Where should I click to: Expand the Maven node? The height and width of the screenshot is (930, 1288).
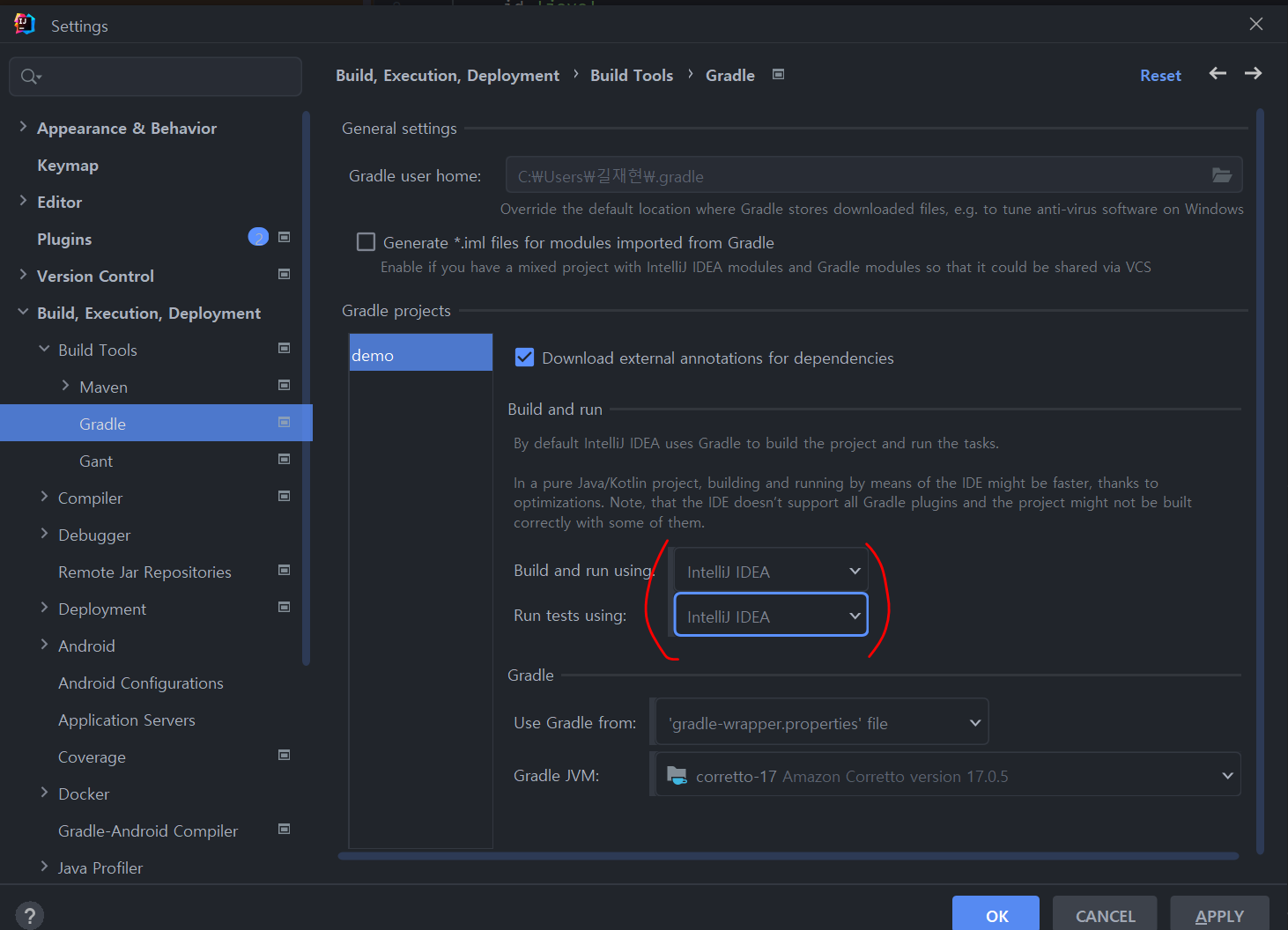(65, 386)
